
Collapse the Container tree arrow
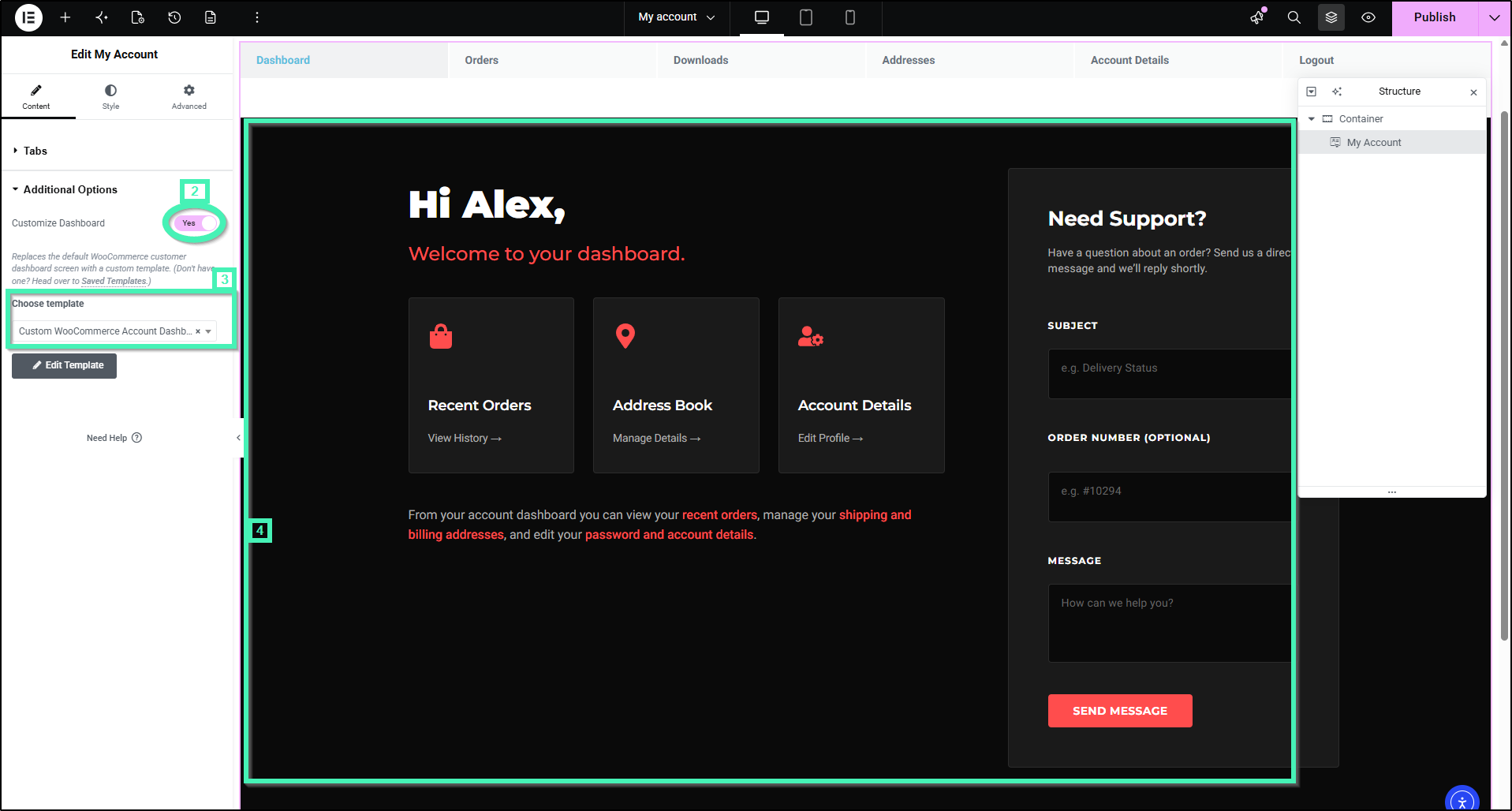point(1312,119)
